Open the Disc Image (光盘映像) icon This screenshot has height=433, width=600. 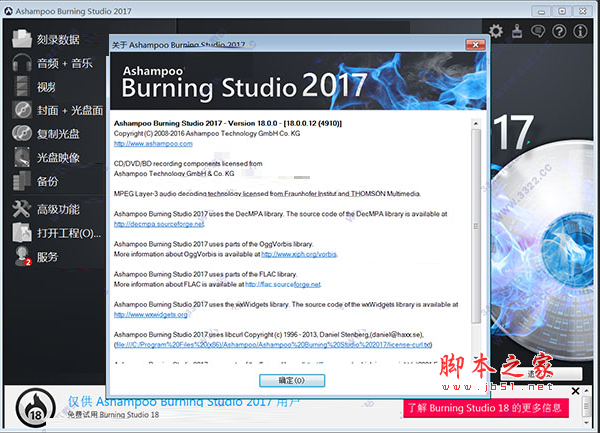21,157
